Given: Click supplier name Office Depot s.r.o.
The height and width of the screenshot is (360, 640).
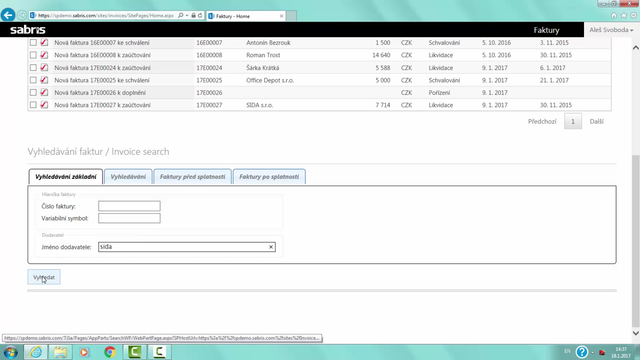Looking at the screenshot, I should click(270, 80).
